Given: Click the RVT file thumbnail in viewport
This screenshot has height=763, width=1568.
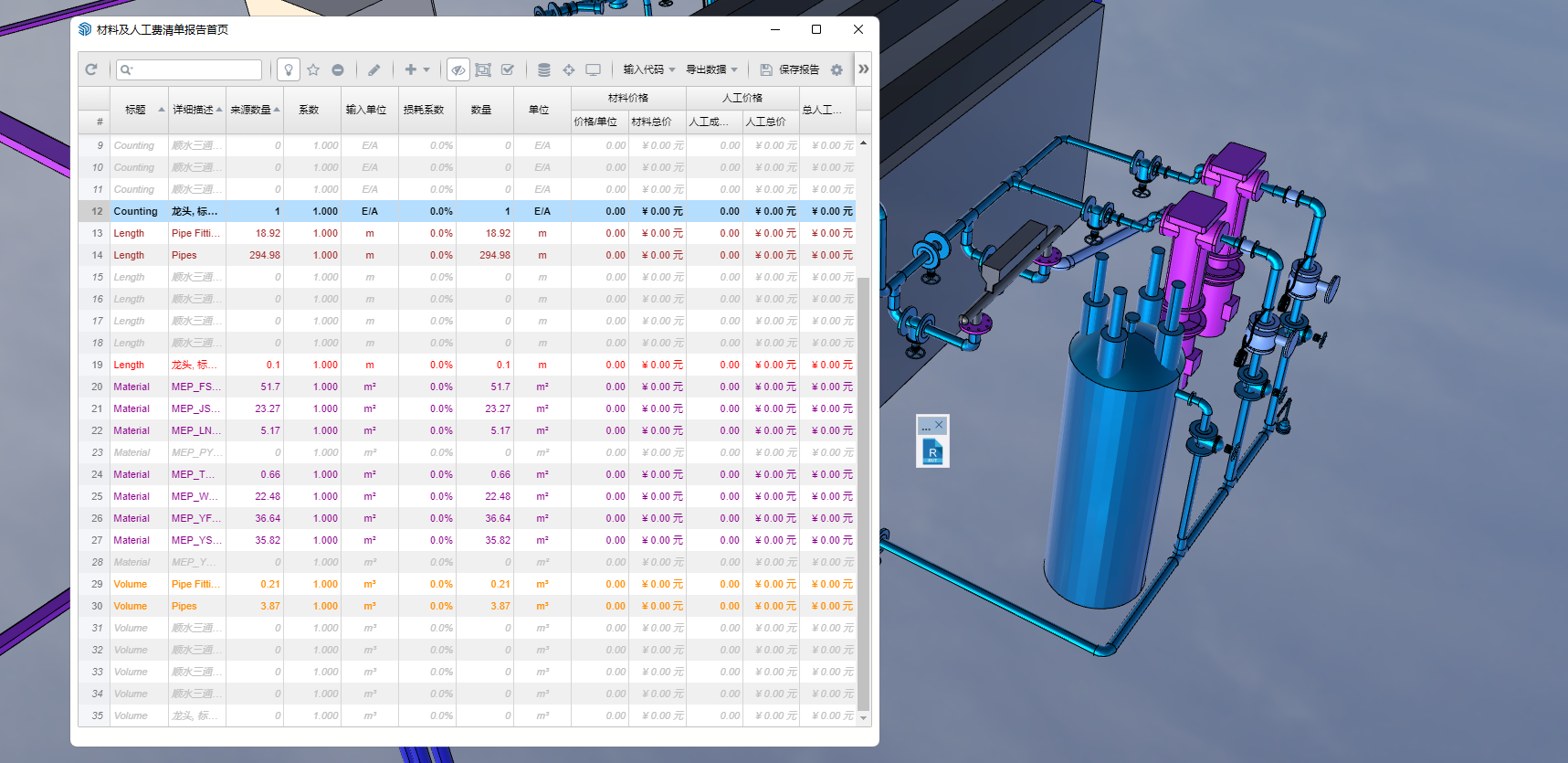Looking at the screenshot, I should coord(932,451).
